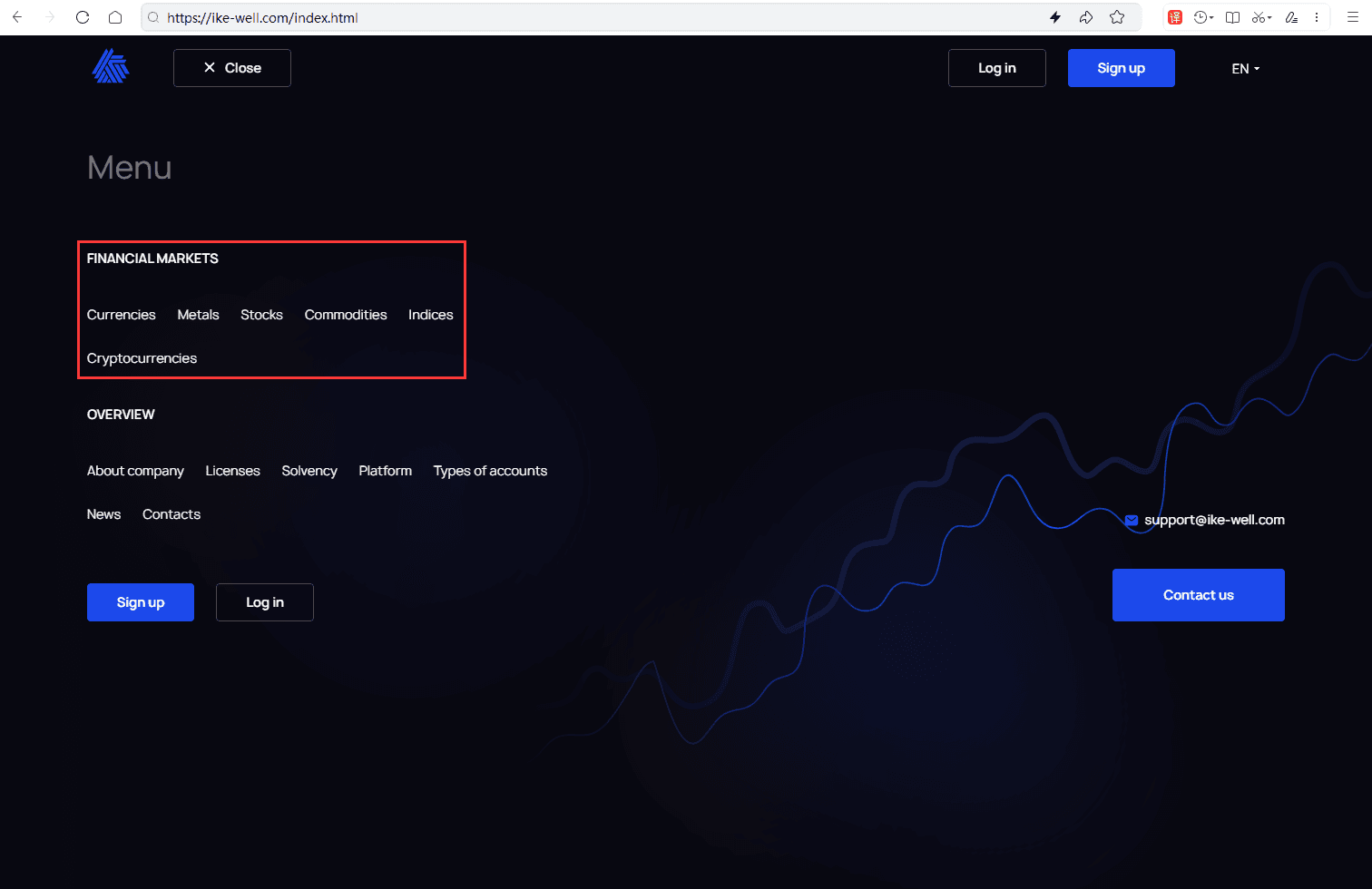Click the header Log in button
Viewport: 1372px width, 889px height.
pyautogui.click(x=997, y=68)
